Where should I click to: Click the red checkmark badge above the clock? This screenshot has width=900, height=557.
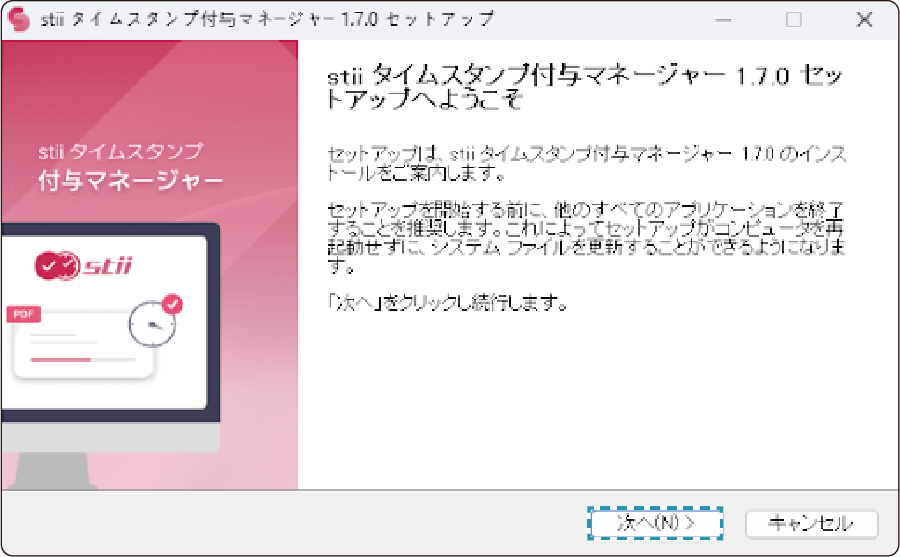[x=173, y=302]
